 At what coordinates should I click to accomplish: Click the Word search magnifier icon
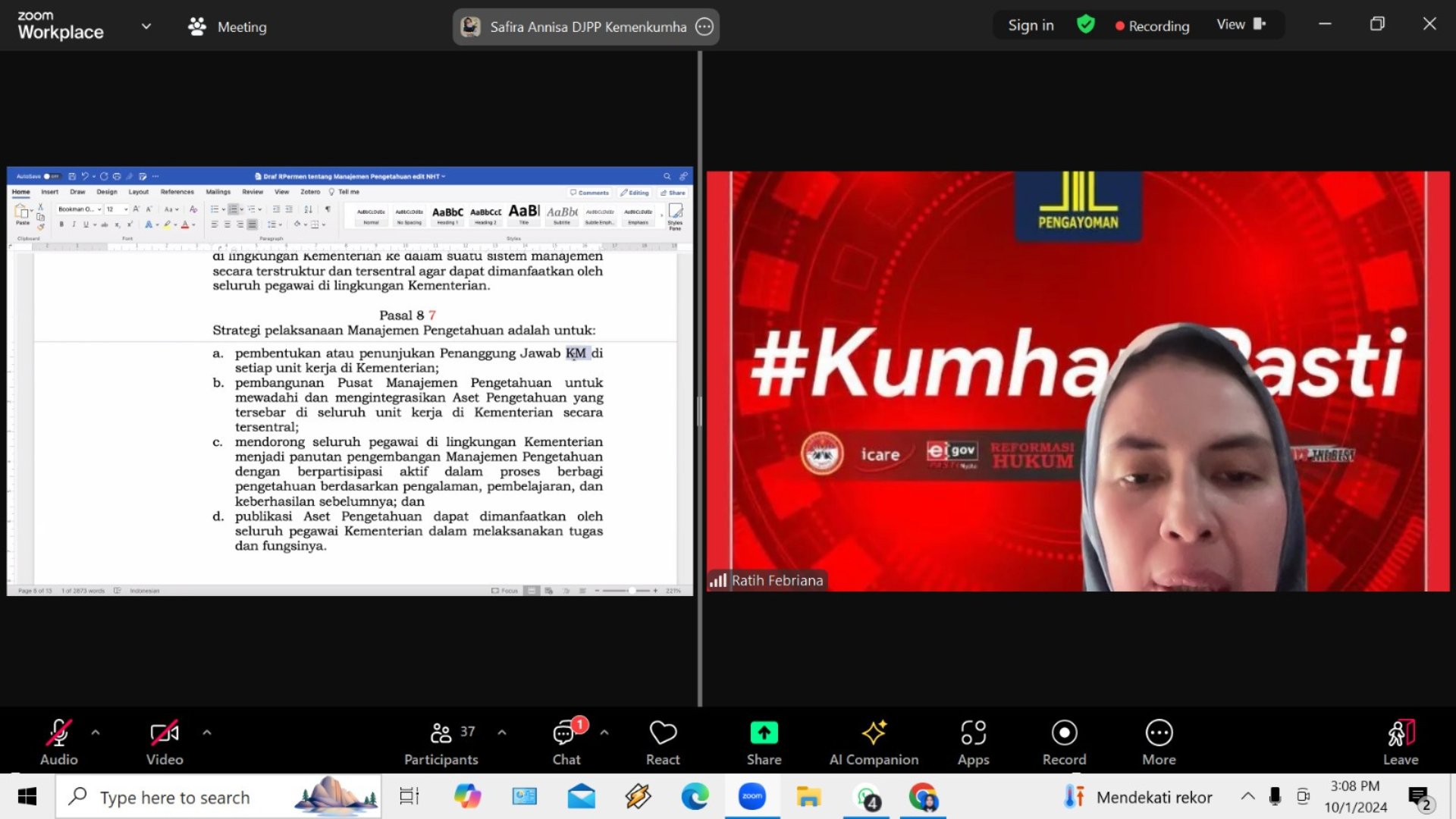point(667,176)
